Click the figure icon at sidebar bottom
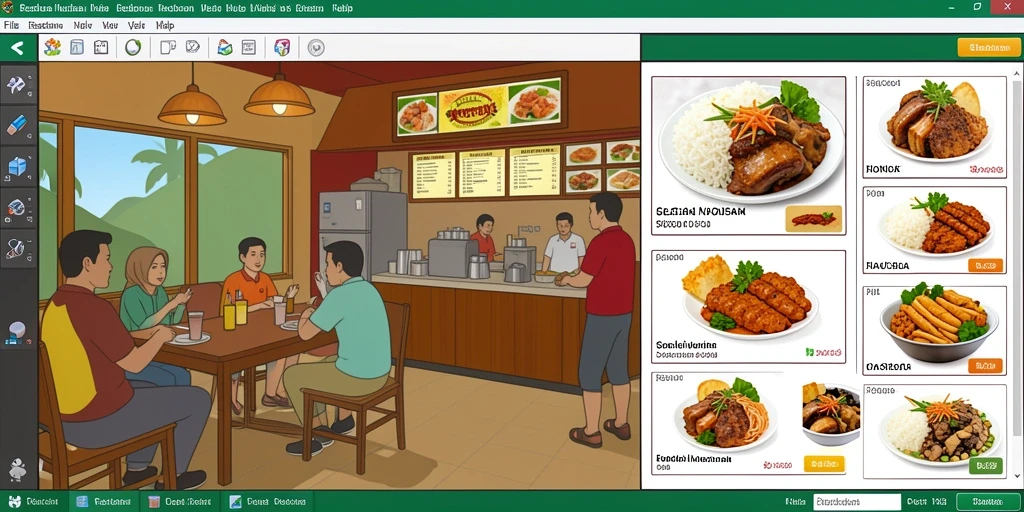The image size is (1024, 512). pyautogui.click(x=17, y=470)
